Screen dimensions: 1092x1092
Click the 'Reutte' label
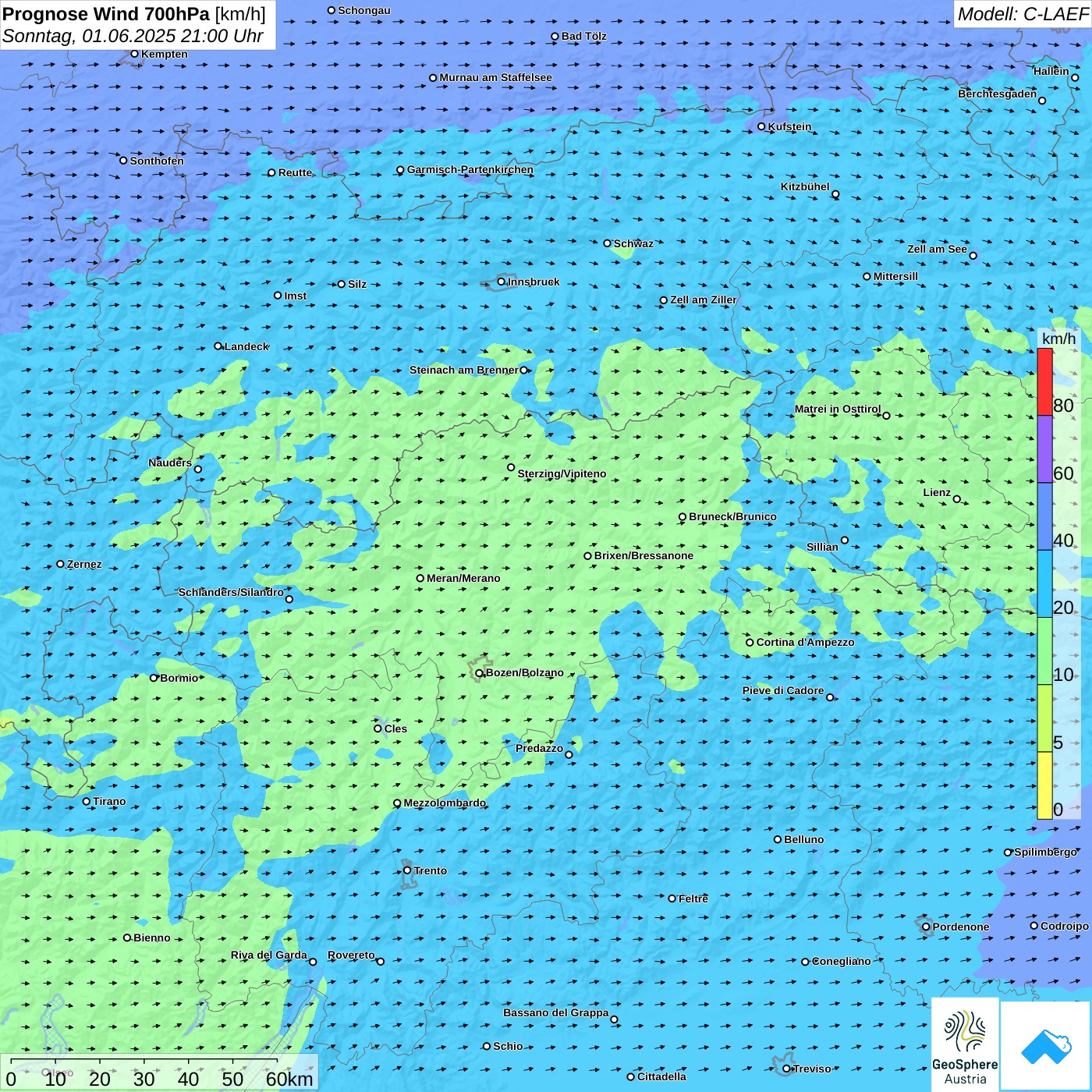(295, 172)
